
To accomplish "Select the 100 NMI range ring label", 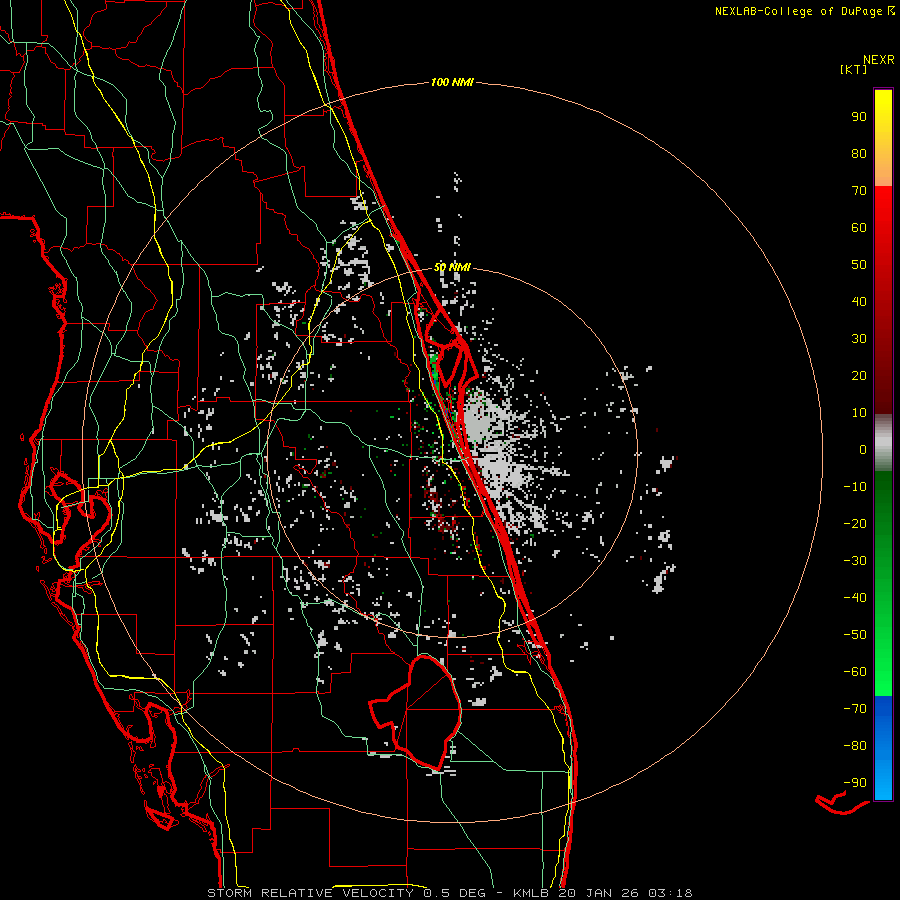I will tap(452, 82).
